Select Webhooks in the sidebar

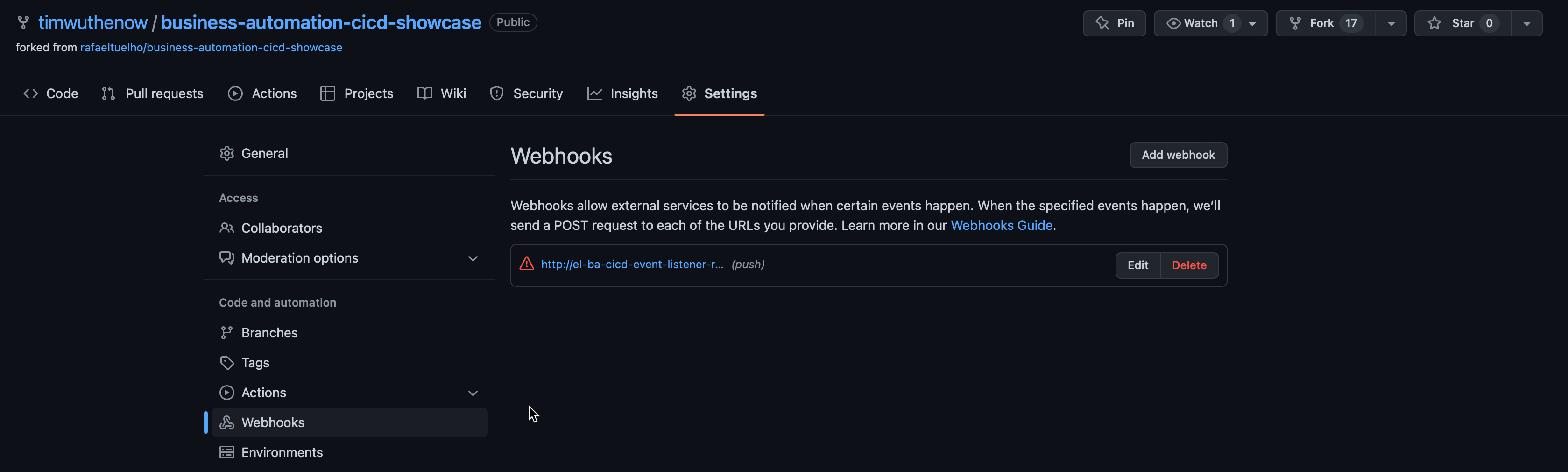(x=350, y=422)
